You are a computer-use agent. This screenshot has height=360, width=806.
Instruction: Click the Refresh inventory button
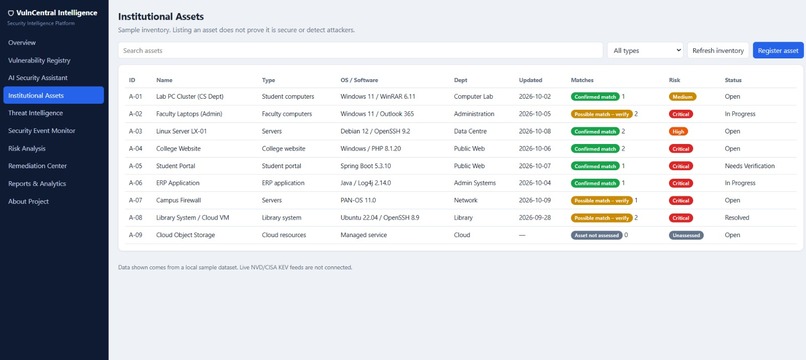(x=718, y=50)
